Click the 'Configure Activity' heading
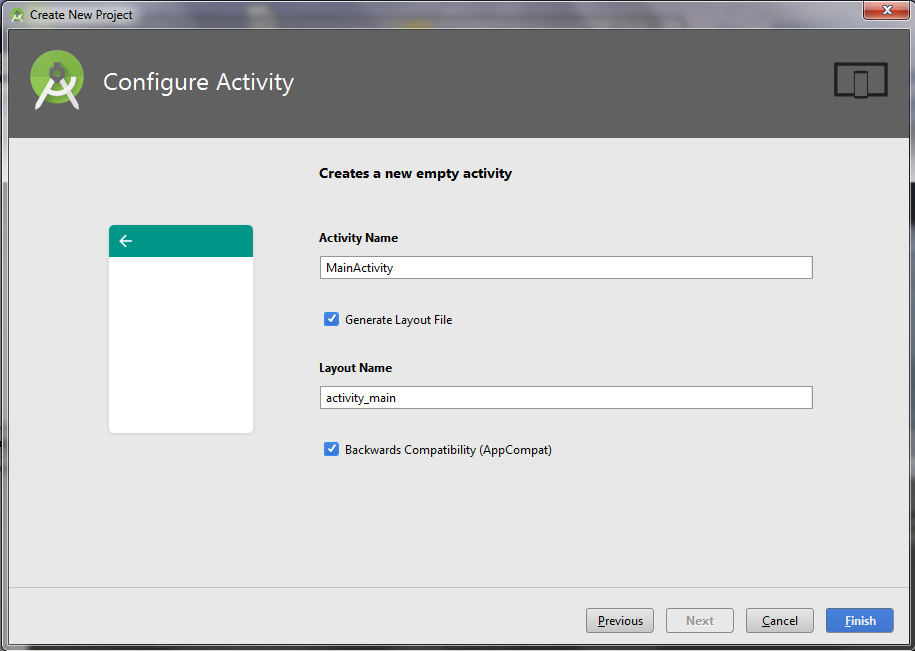The height and width of the screenshot is (651, 915). (x=198, y=82)
